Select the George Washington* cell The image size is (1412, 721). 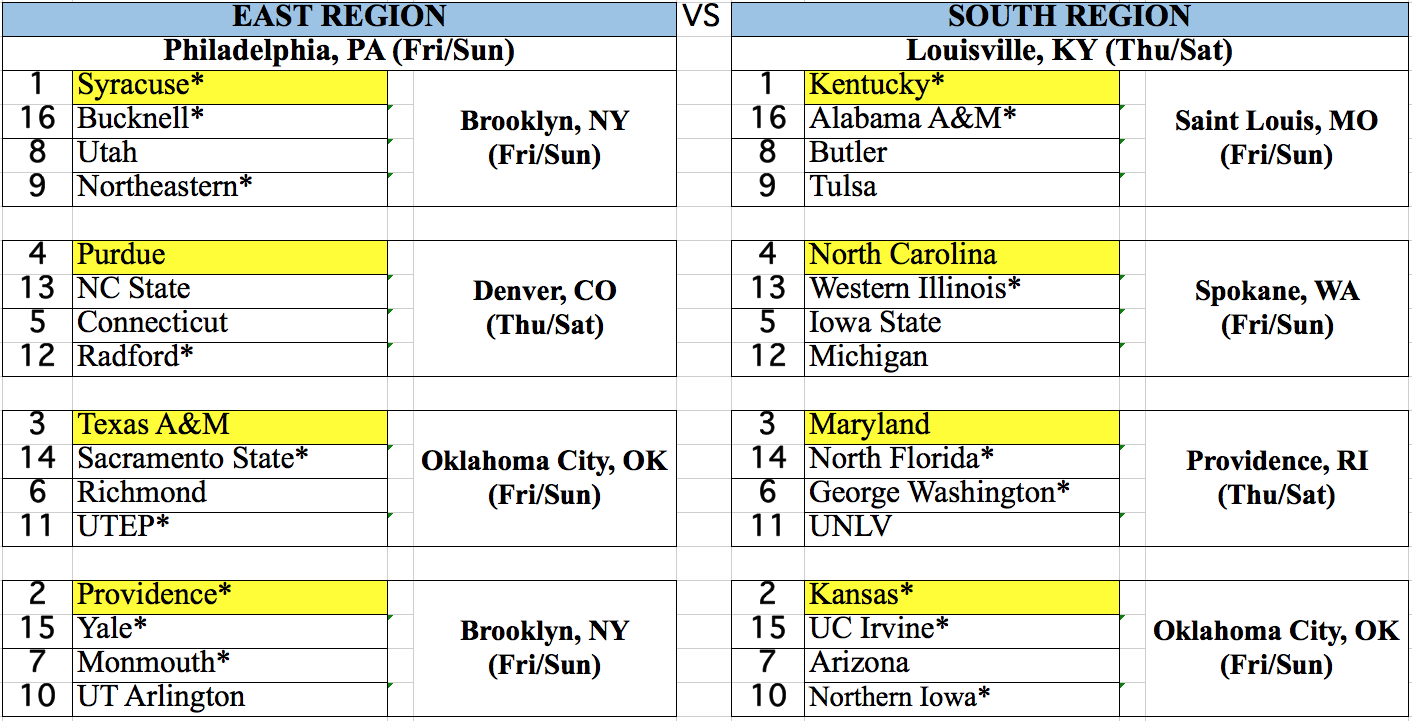(962, 495)
